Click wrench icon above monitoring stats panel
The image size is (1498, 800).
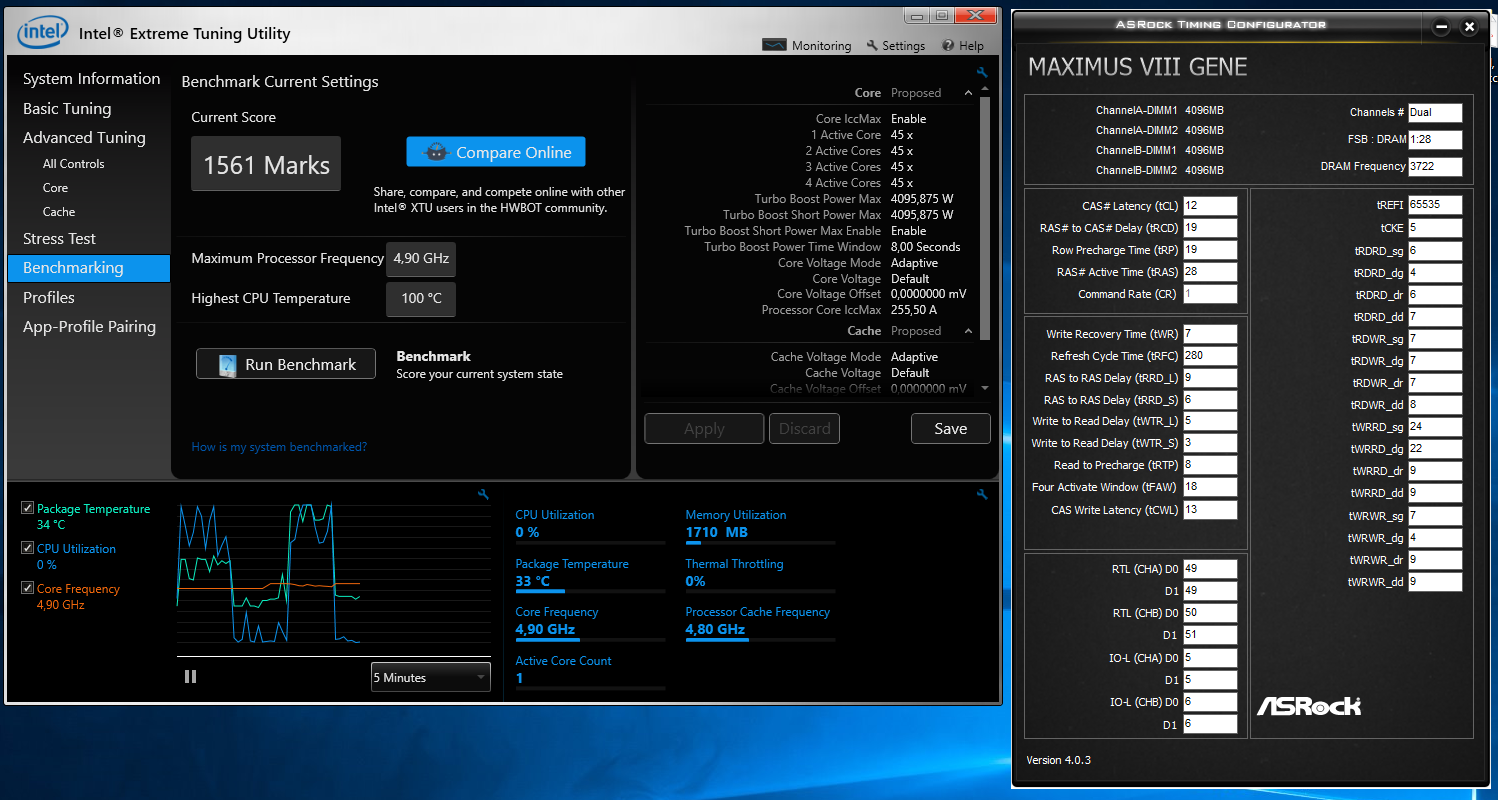[982, 494]
